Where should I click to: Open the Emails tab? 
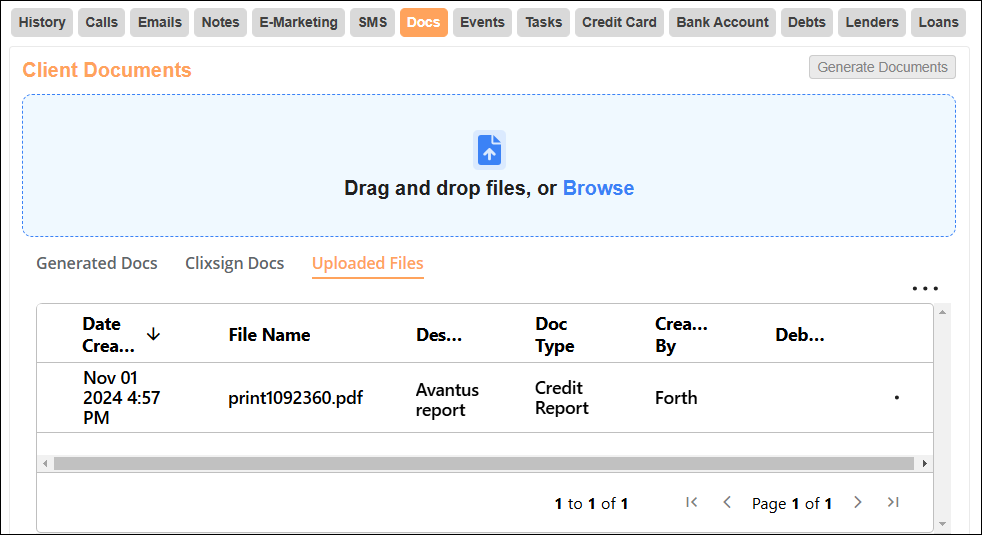[160, 23]
